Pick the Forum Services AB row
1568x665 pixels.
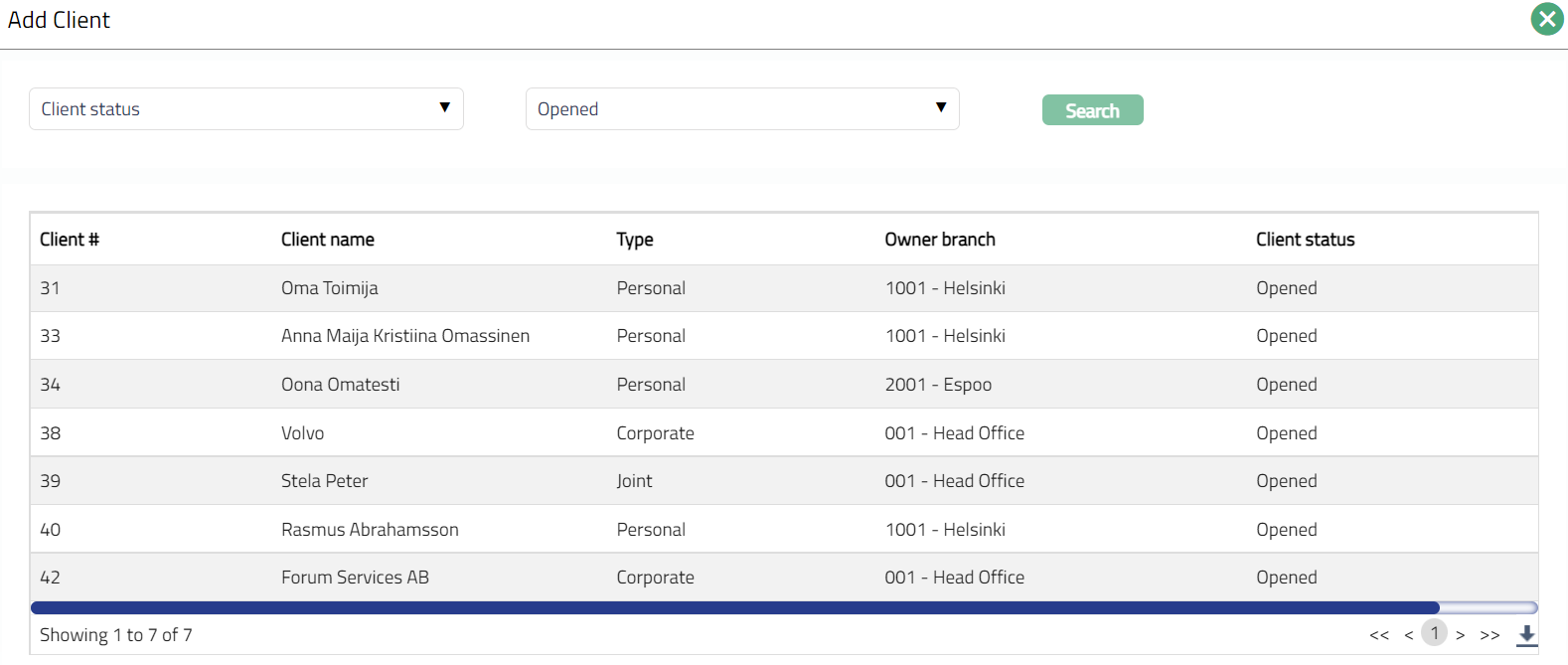[x=355, y=578]
